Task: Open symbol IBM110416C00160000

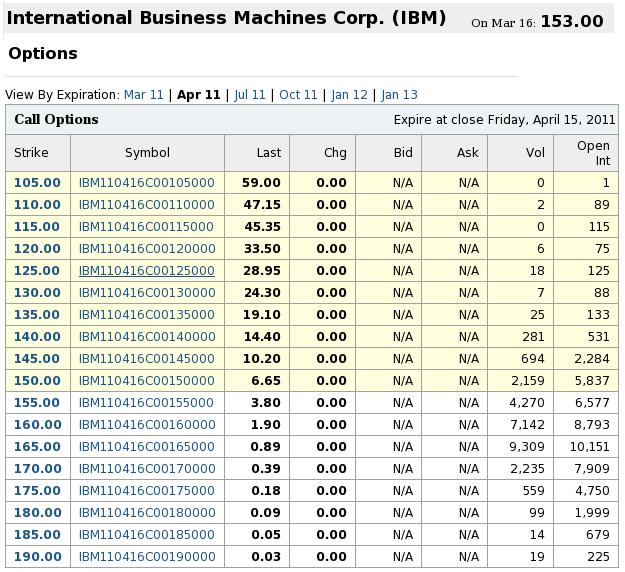Action: (147, 425)
